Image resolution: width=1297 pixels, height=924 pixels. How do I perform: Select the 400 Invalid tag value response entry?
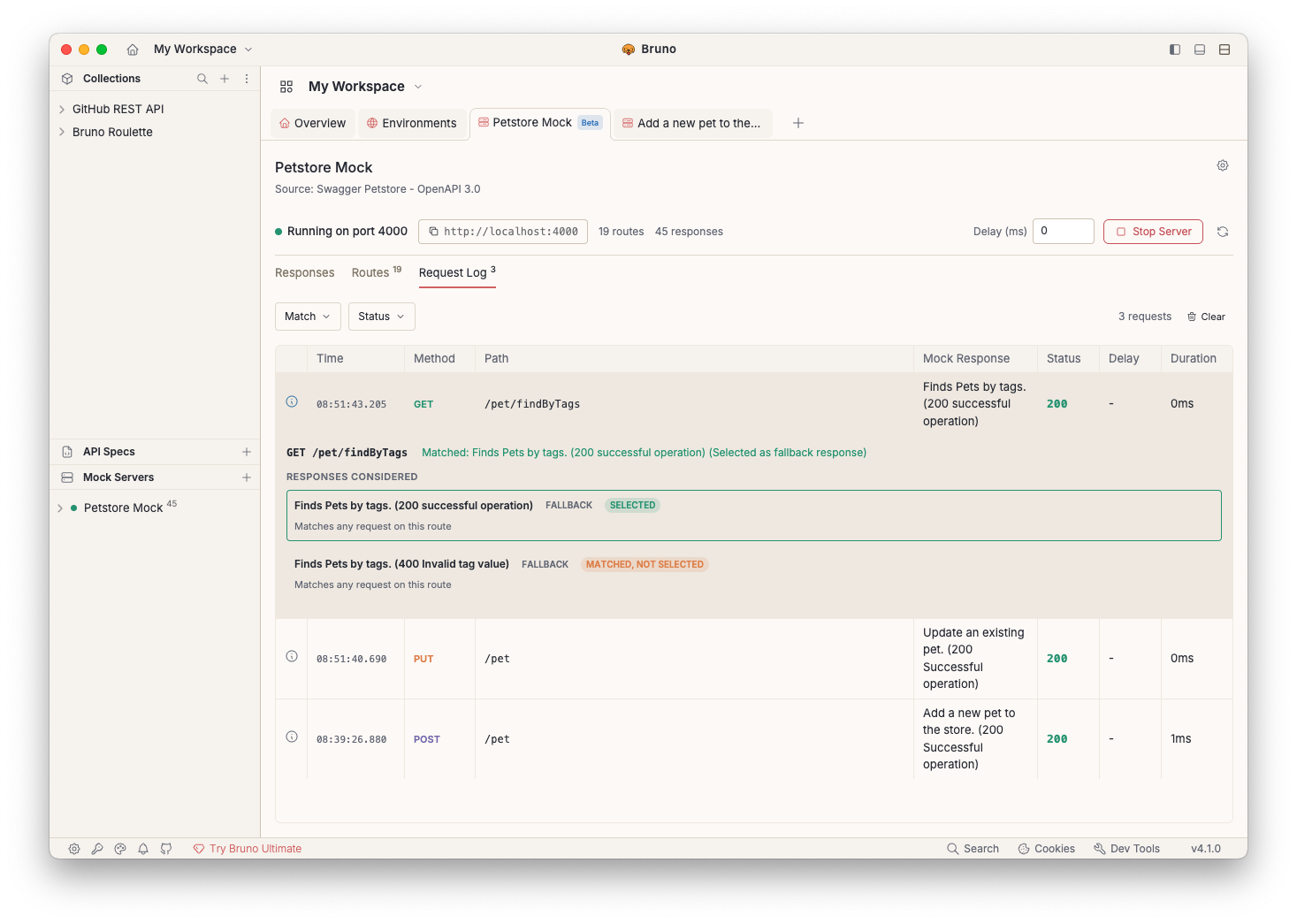click(754, 574)
